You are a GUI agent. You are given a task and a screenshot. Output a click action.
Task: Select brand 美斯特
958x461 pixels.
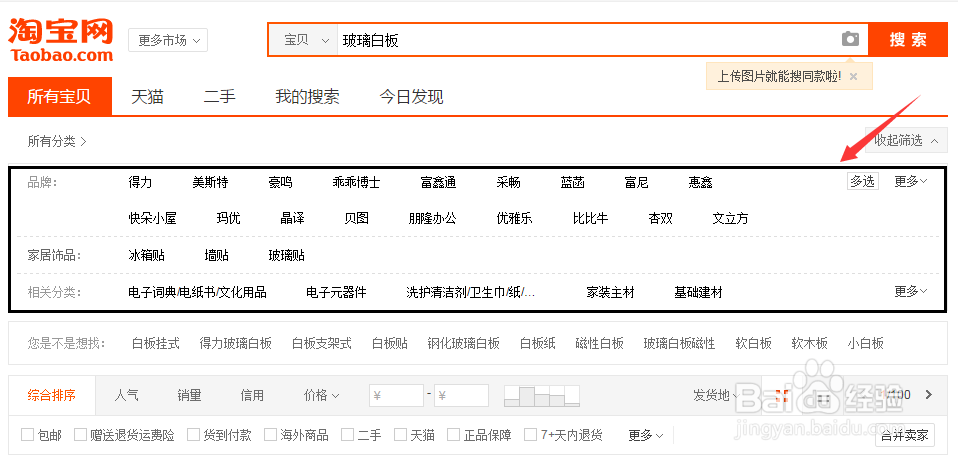pos(210,182)
